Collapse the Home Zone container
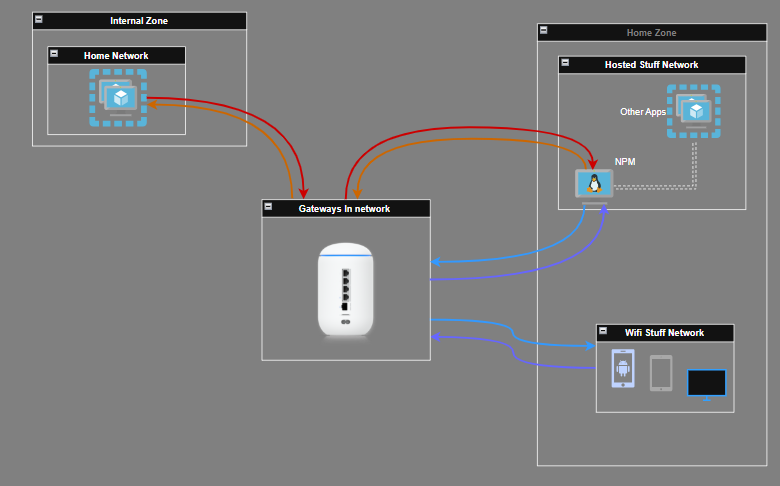Image resolution: width=780 pixels, height=486 pixels. (x=544, y=30)
